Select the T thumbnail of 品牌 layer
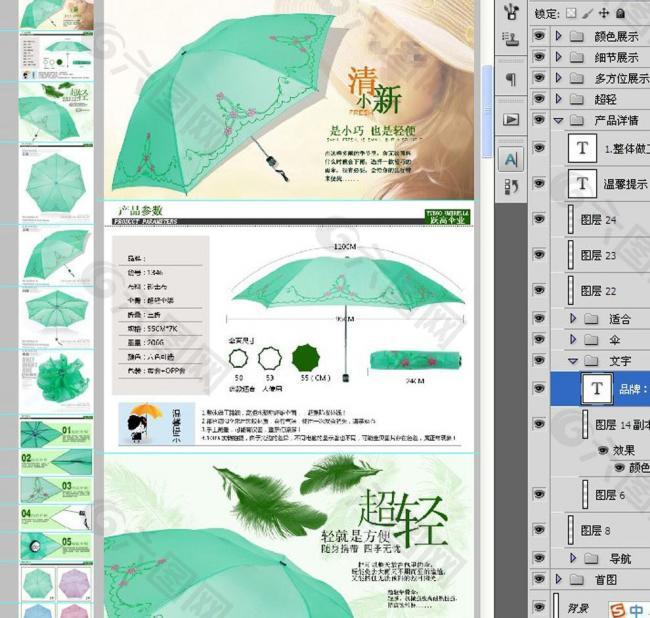 597,389
